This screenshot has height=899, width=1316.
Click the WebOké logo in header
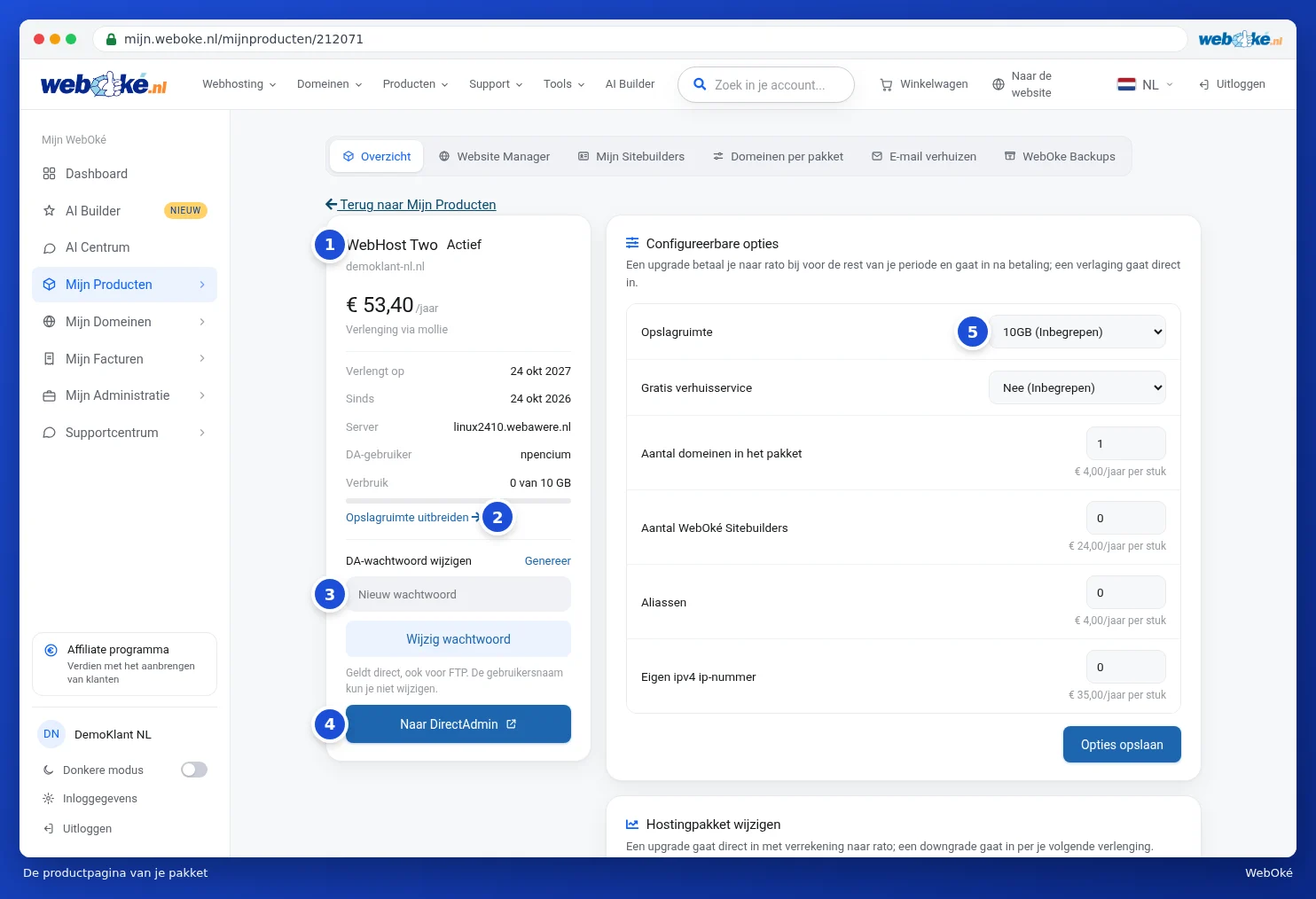(104, 84)
